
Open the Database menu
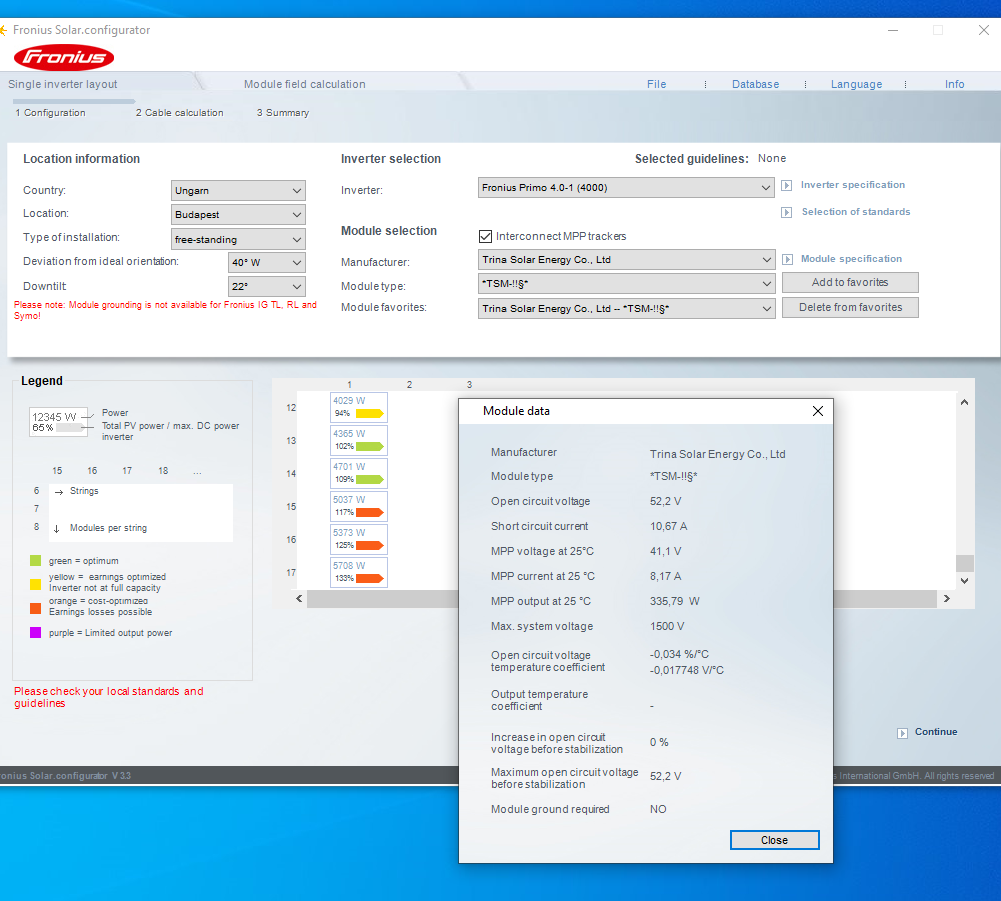755,84
